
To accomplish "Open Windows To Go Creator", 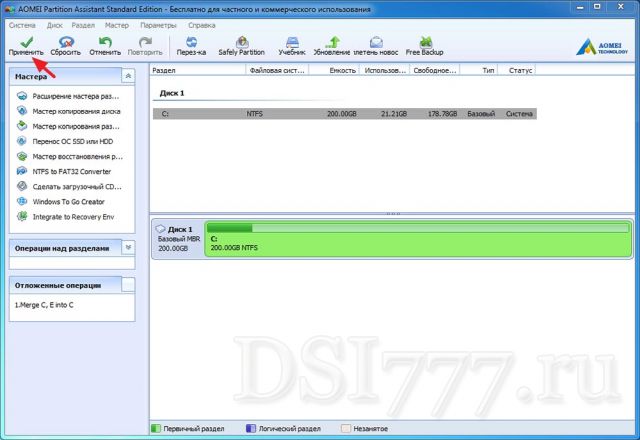I will tap(69, 202).
